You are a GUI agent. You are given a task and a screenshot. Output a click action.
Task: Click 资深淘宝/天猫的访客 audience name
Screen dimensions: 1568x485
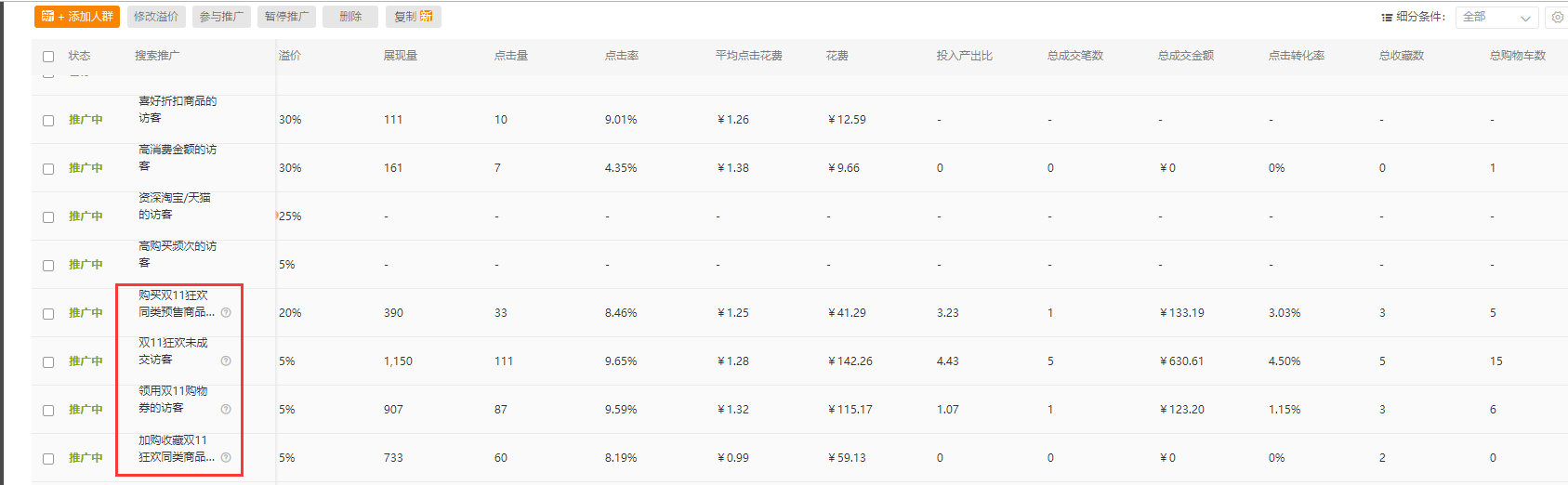[175, 206]
